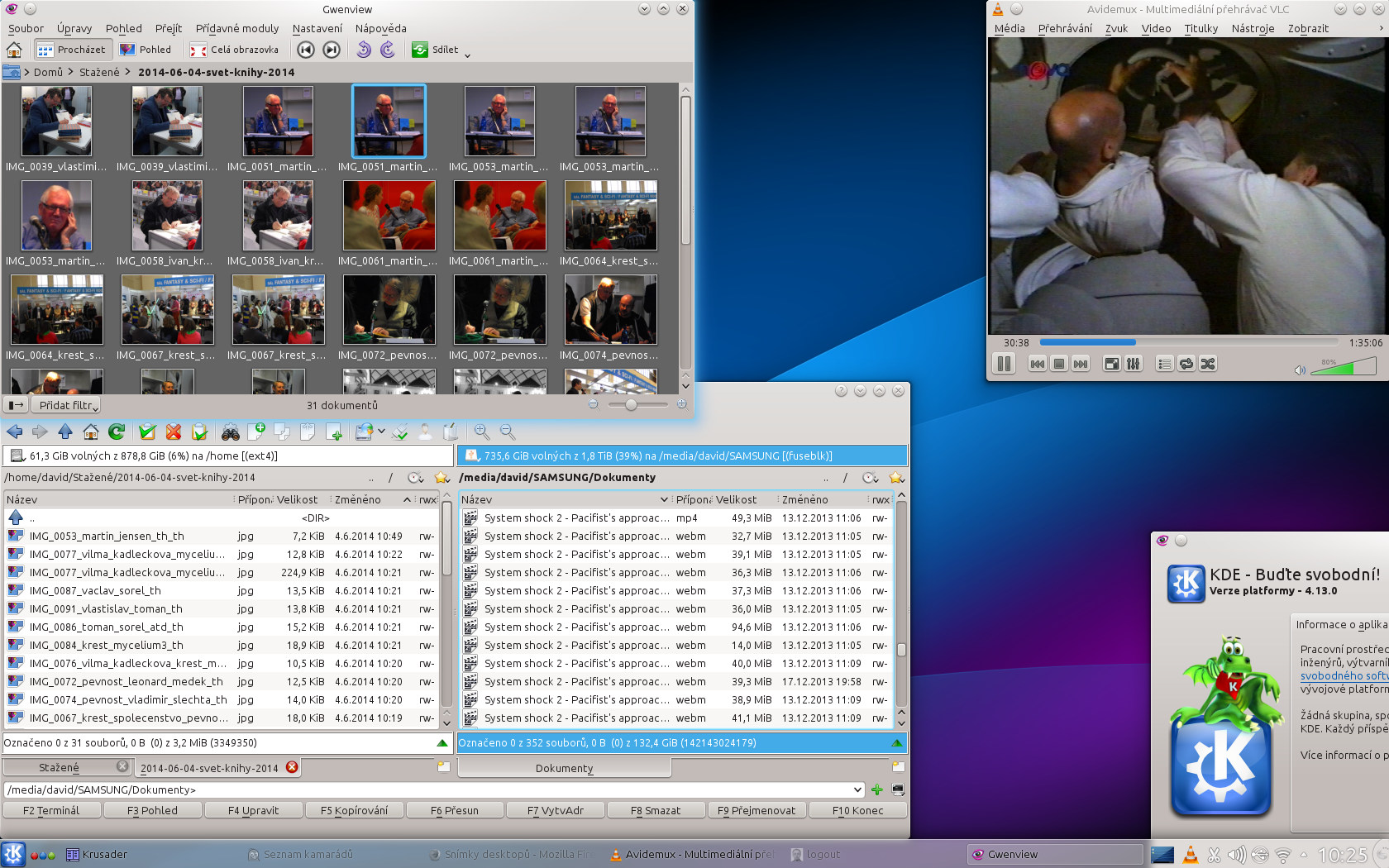Select IMG_0087_vaclav_sorel_th file row

(222, 590)
